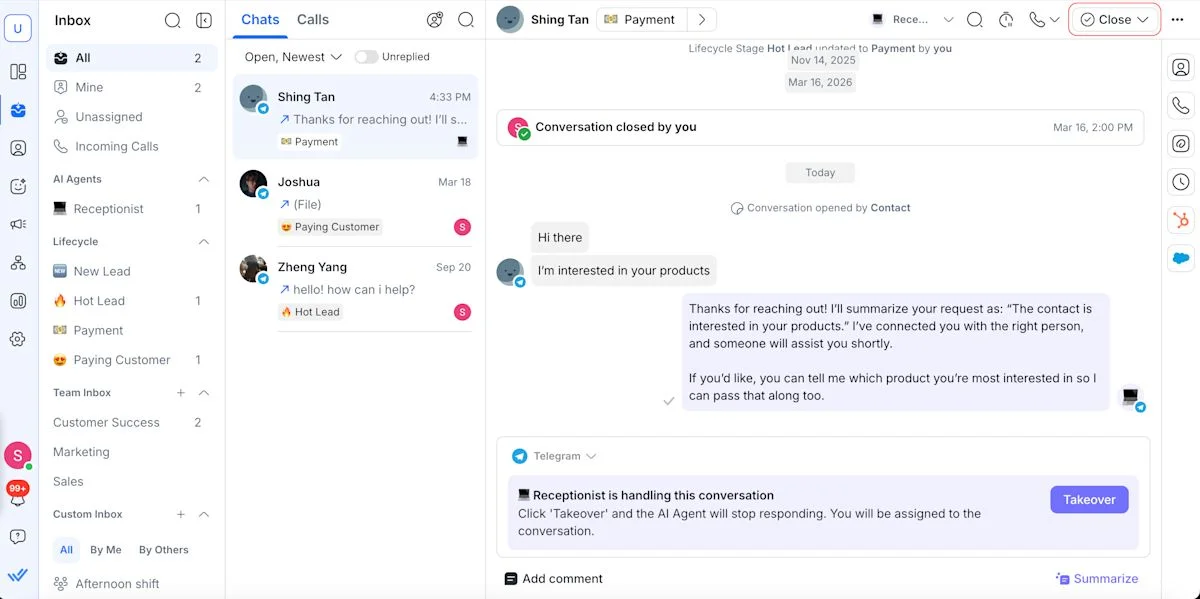Open the Close conversation dropdown
This screenshot has width=1200, height=599.
[1115, 20]
